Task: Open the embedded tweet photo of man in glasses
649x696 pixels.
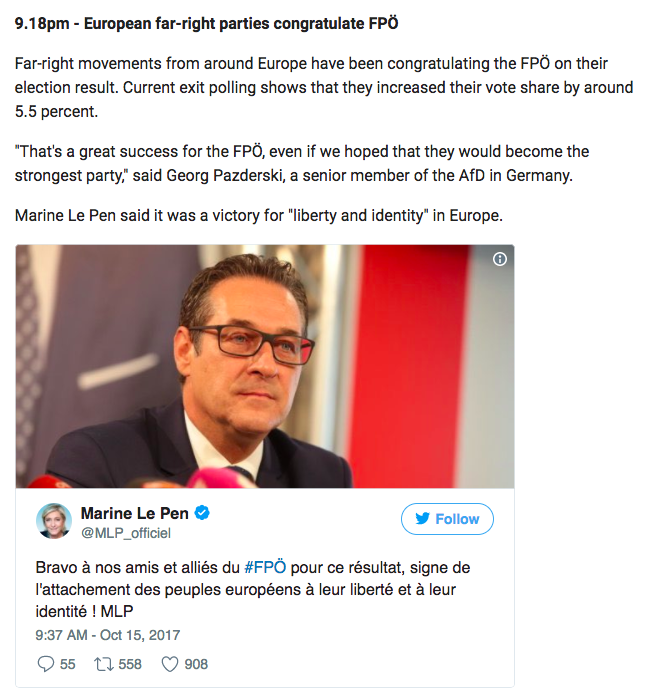Action: coord(265,366)
